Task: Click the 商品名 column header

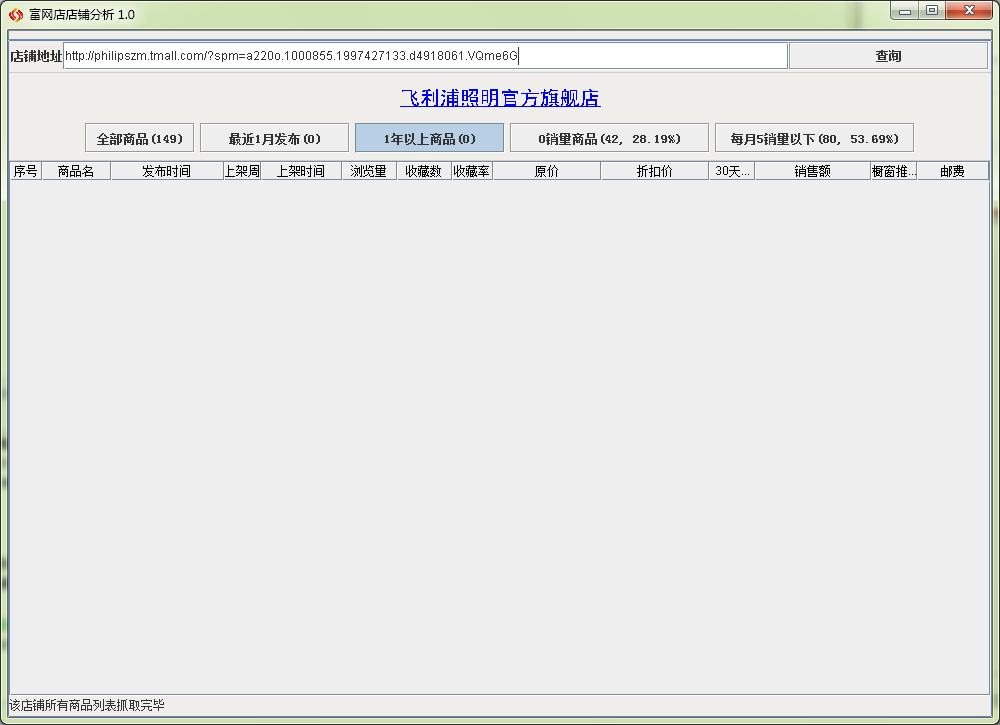Action: tap(76, 171)
